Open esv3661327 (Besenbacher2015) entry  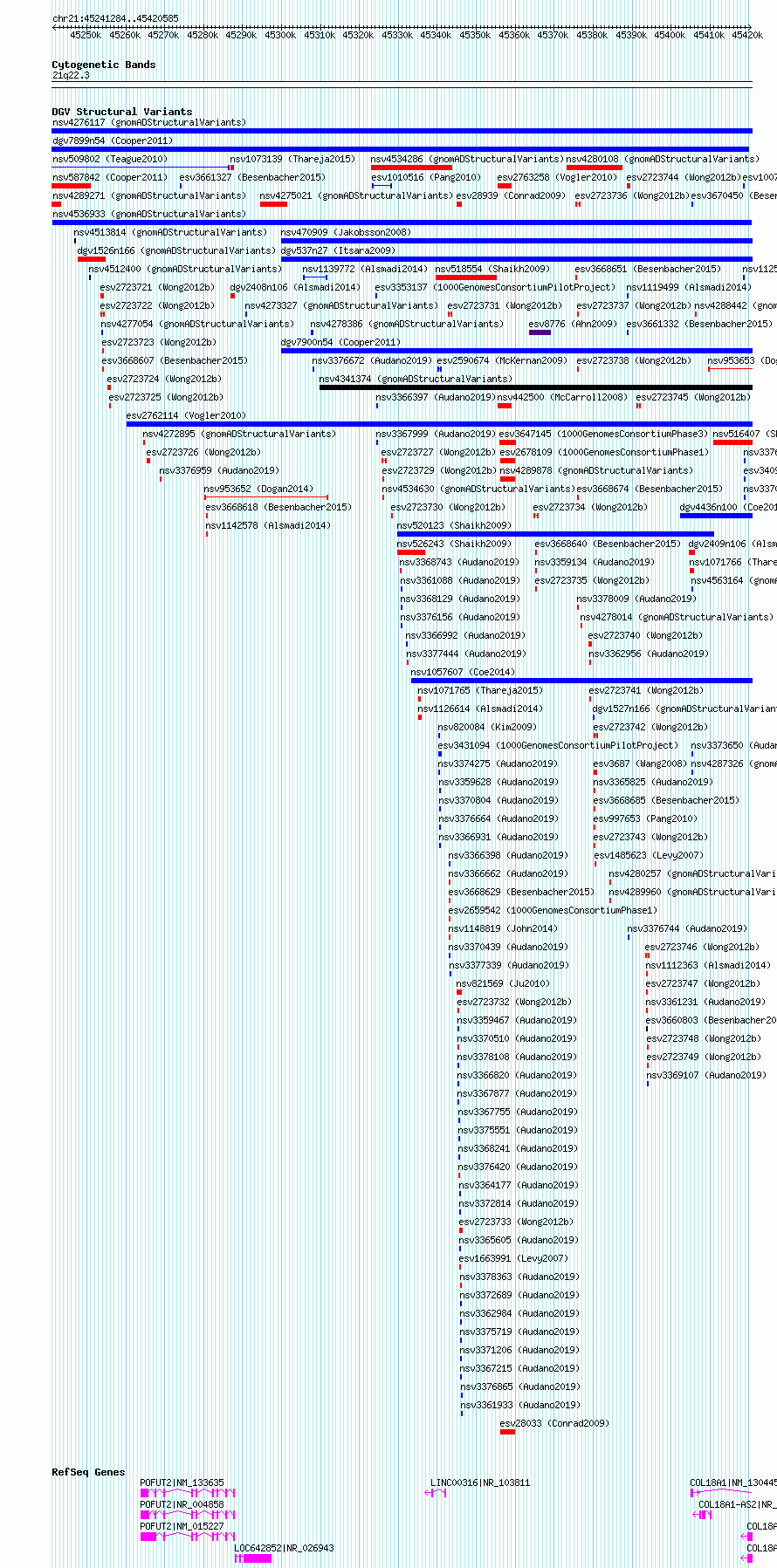(x=252, y=177)
